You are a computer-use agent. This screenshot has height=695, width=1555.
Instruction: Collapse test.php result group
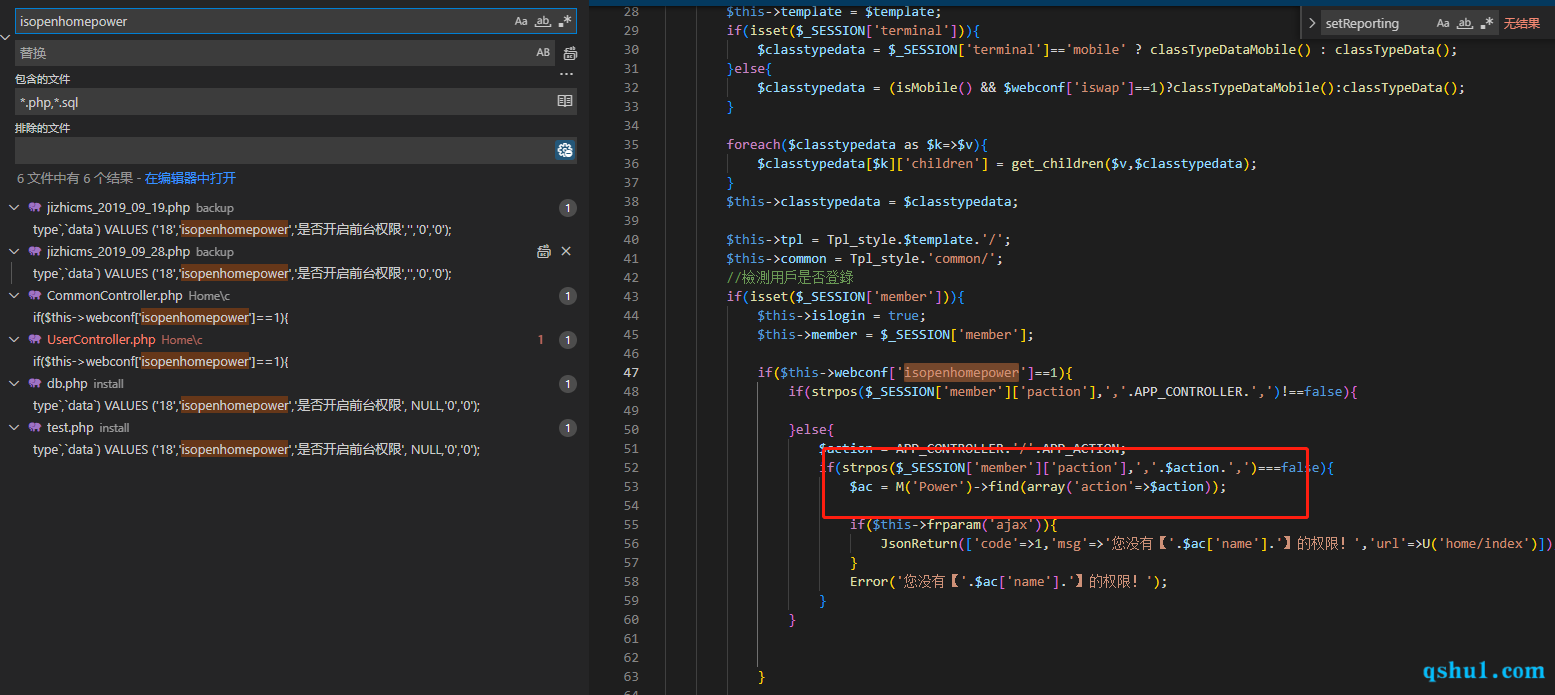(14, 428)
